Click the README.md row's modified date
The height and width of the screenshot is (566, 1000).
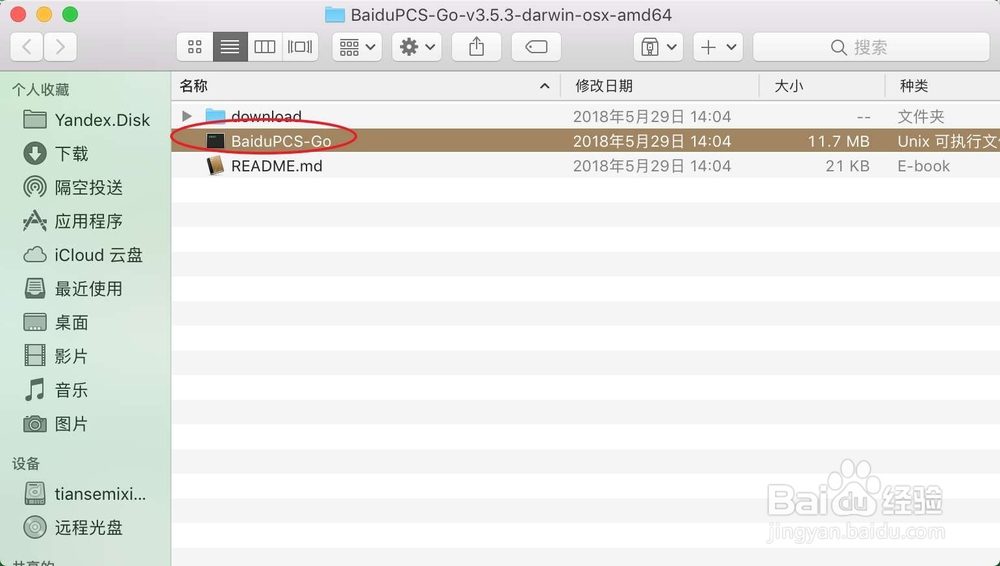pos(651,166)
